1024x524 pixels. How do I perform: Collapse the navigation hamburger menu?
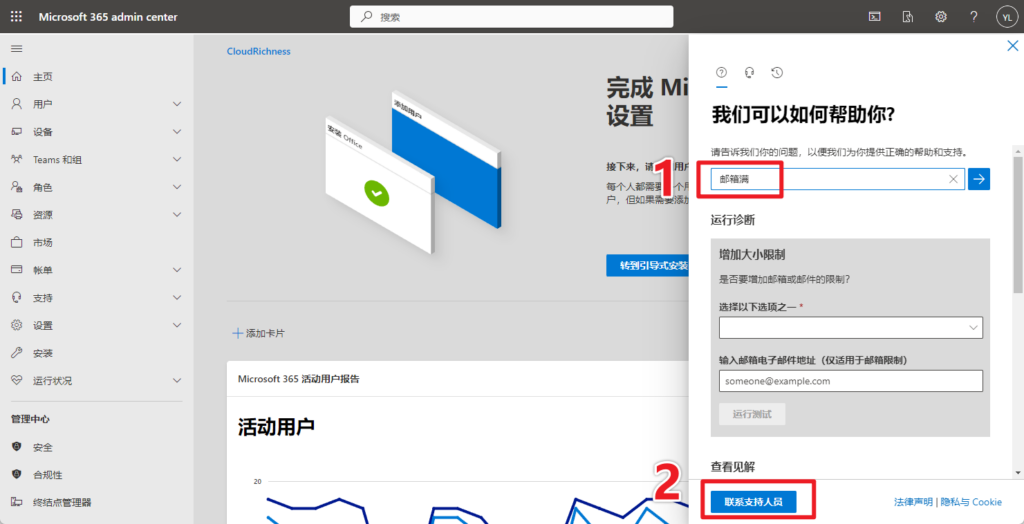coord(16,48)
